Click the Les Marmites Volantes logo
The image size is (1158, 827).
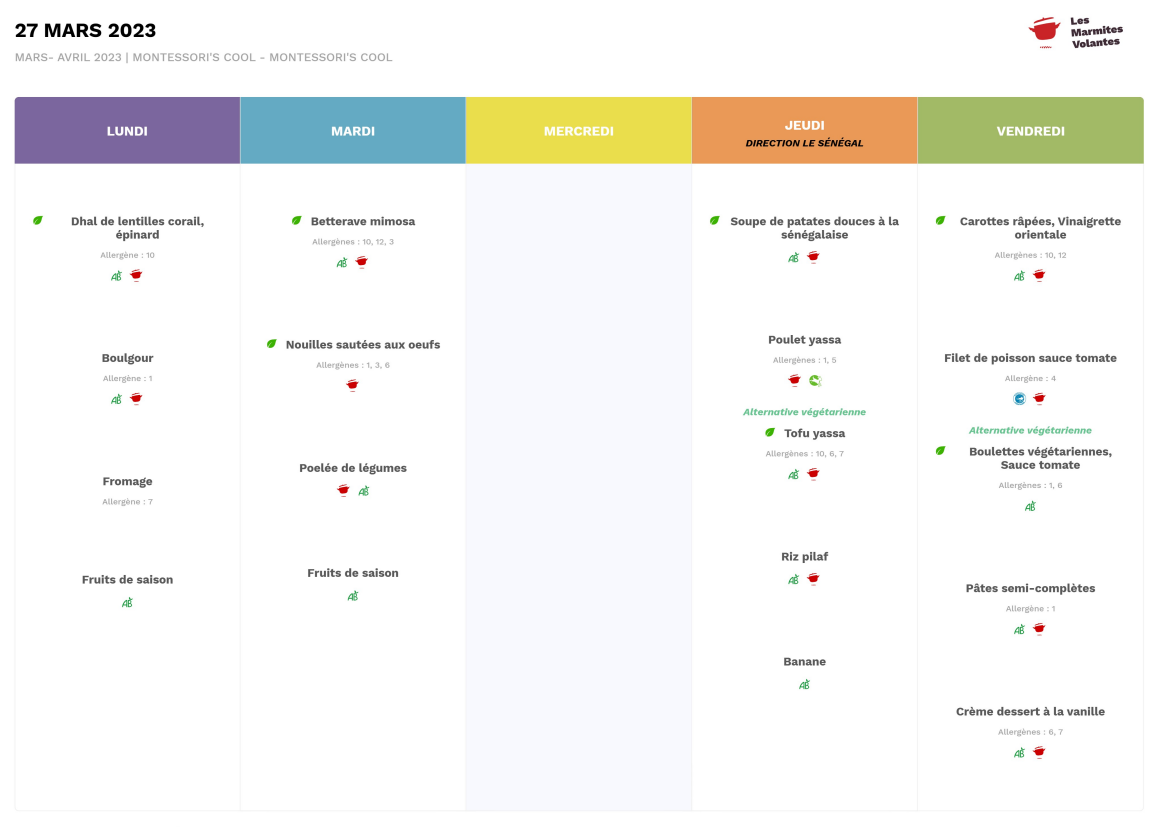[1075, 32]
